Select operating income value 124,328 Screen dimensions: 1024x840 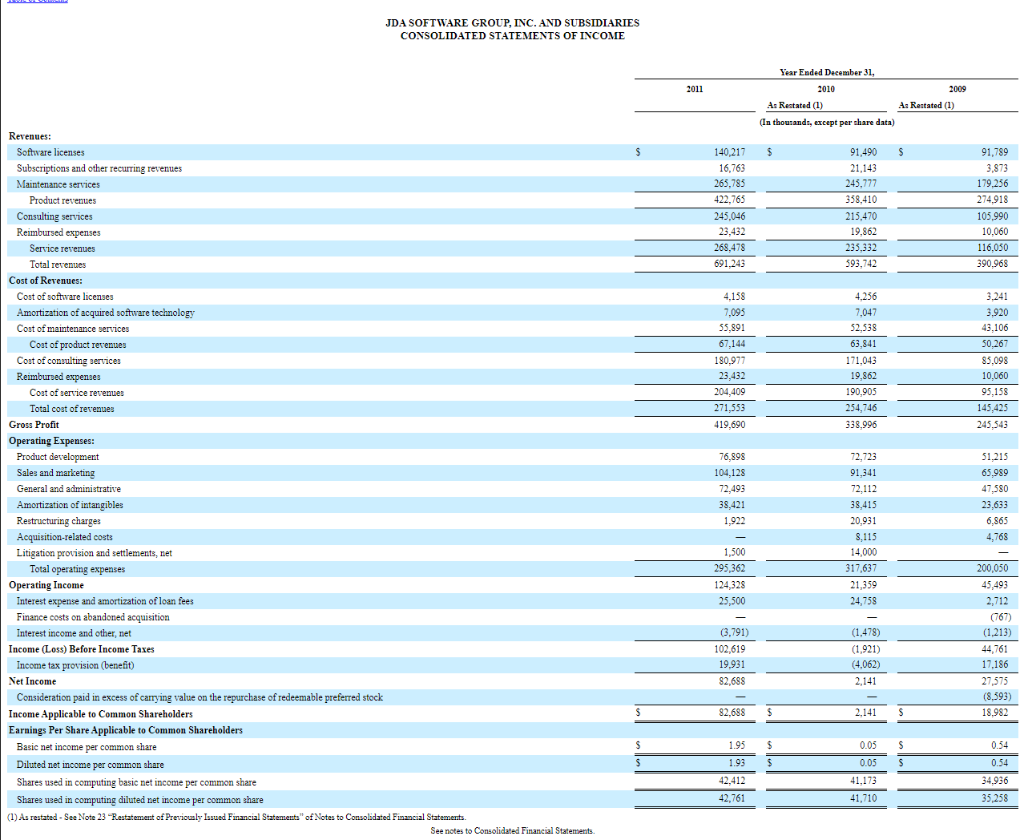point(729,585)
